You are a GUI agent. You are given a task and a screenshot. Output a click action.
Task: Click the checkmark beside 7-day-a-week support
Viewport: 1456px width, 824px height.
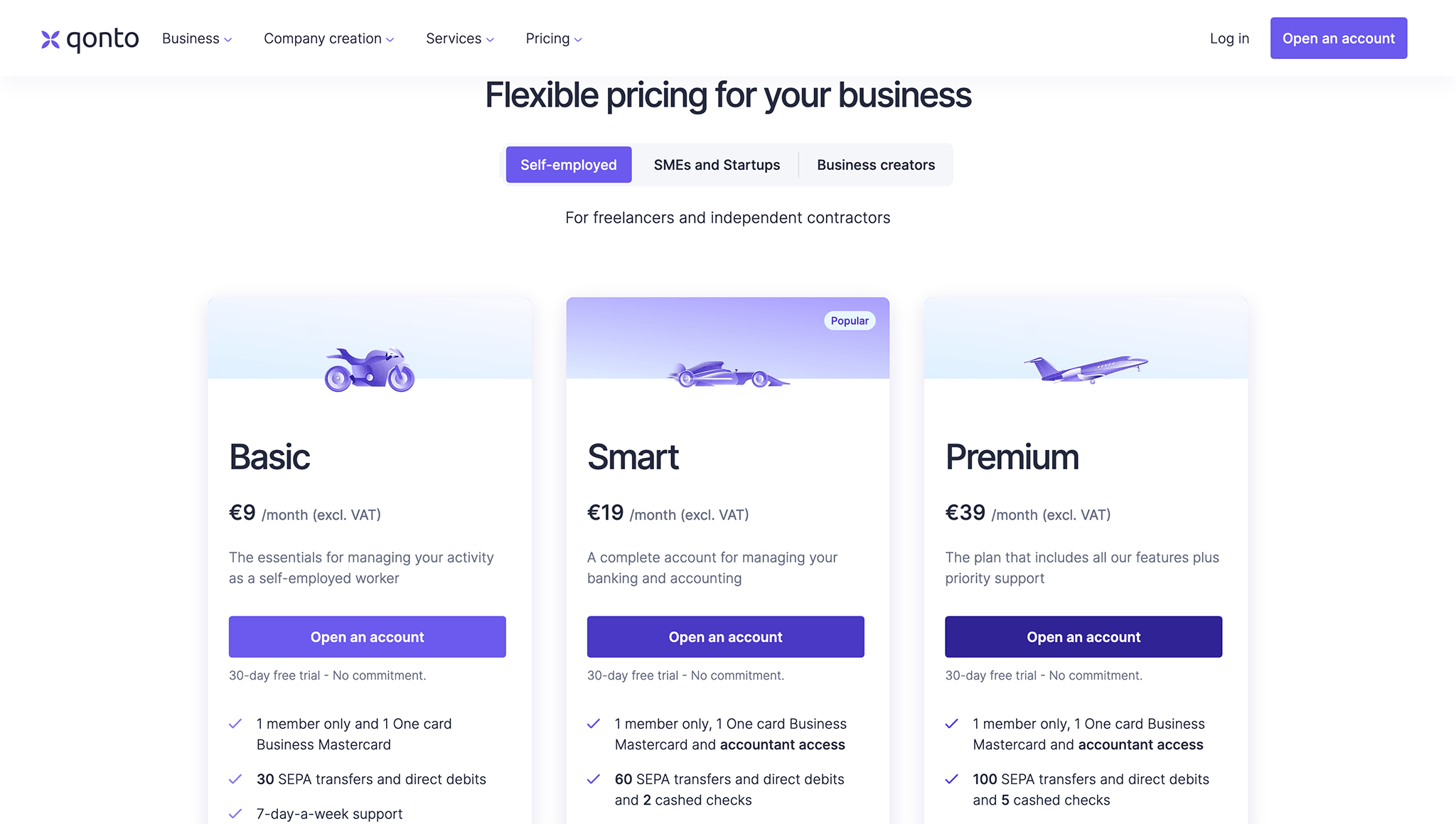click(235, 813)
